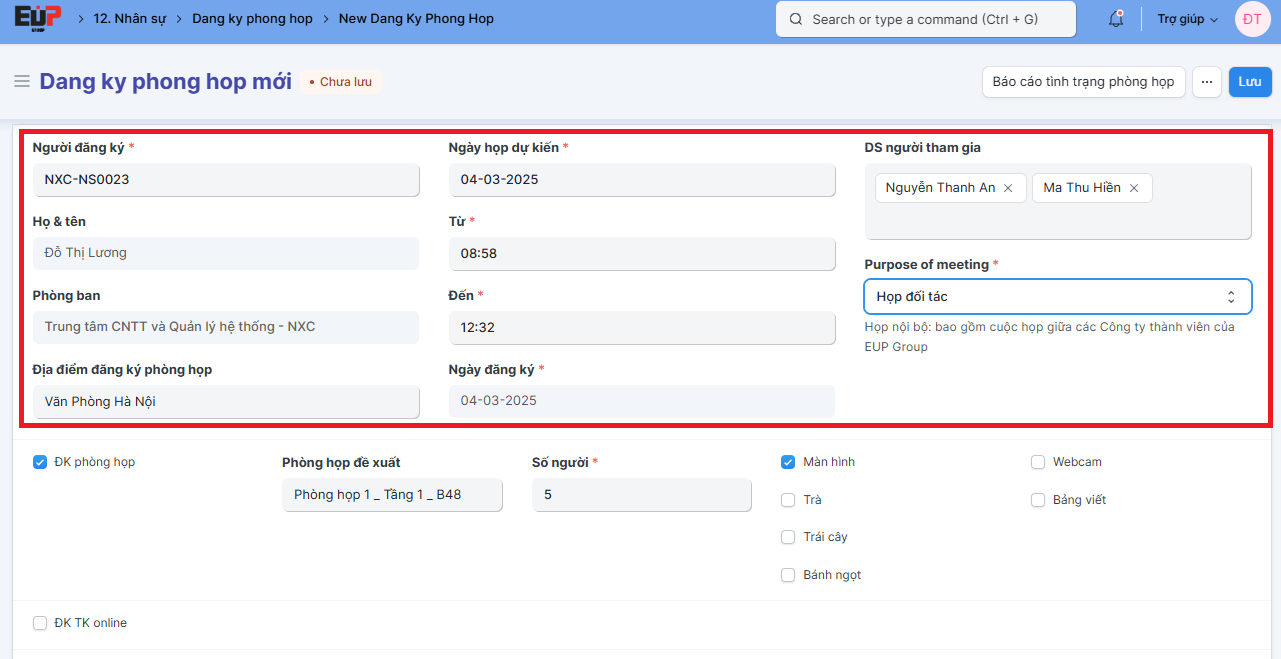Open the notifications bell
Screen dimensions: 1281x659
[x=1116, y=19]
